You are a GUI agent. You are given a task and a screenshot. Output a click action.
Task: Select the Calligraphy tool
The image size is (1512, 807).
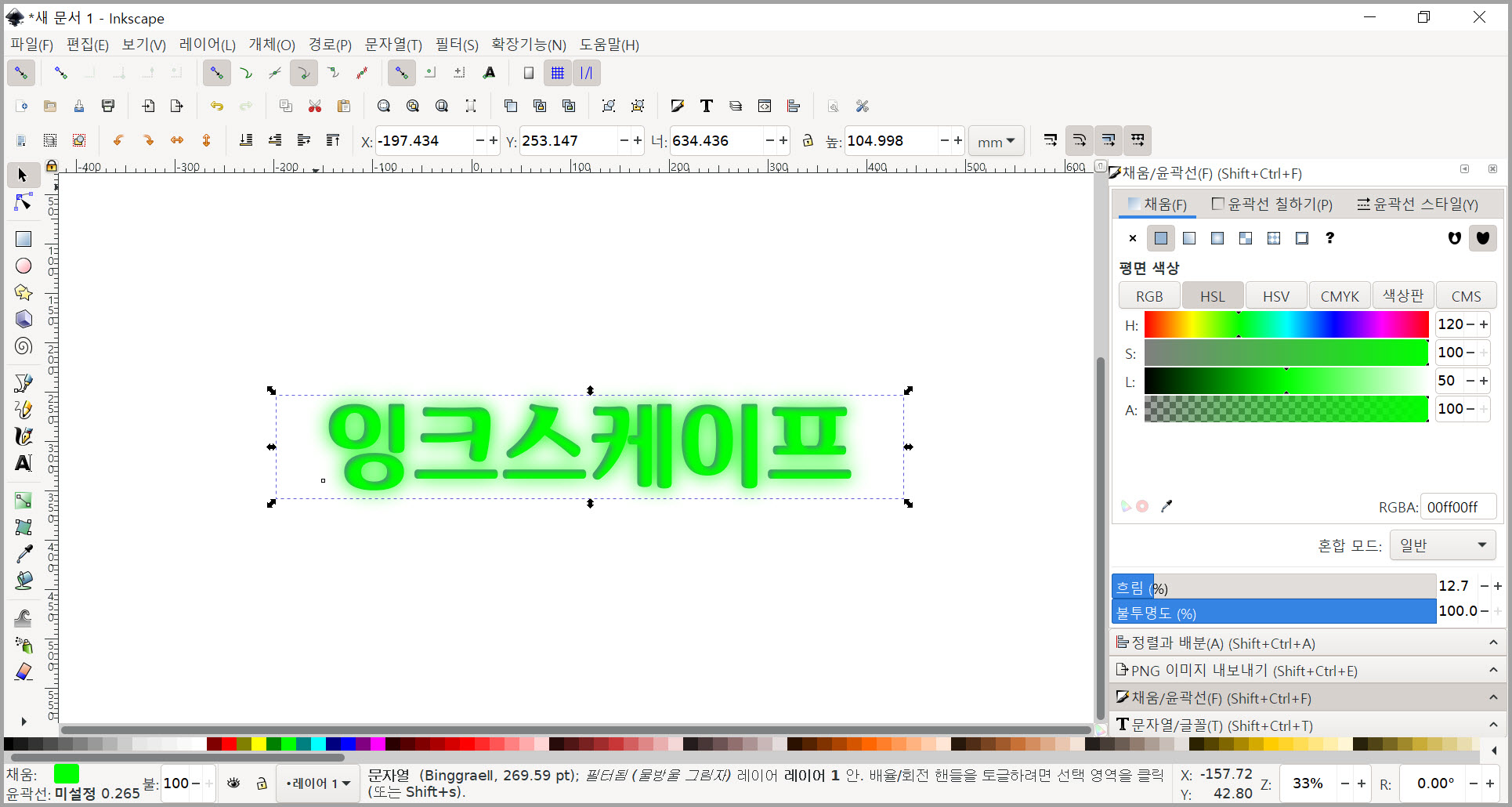click(x=24, y=436)
